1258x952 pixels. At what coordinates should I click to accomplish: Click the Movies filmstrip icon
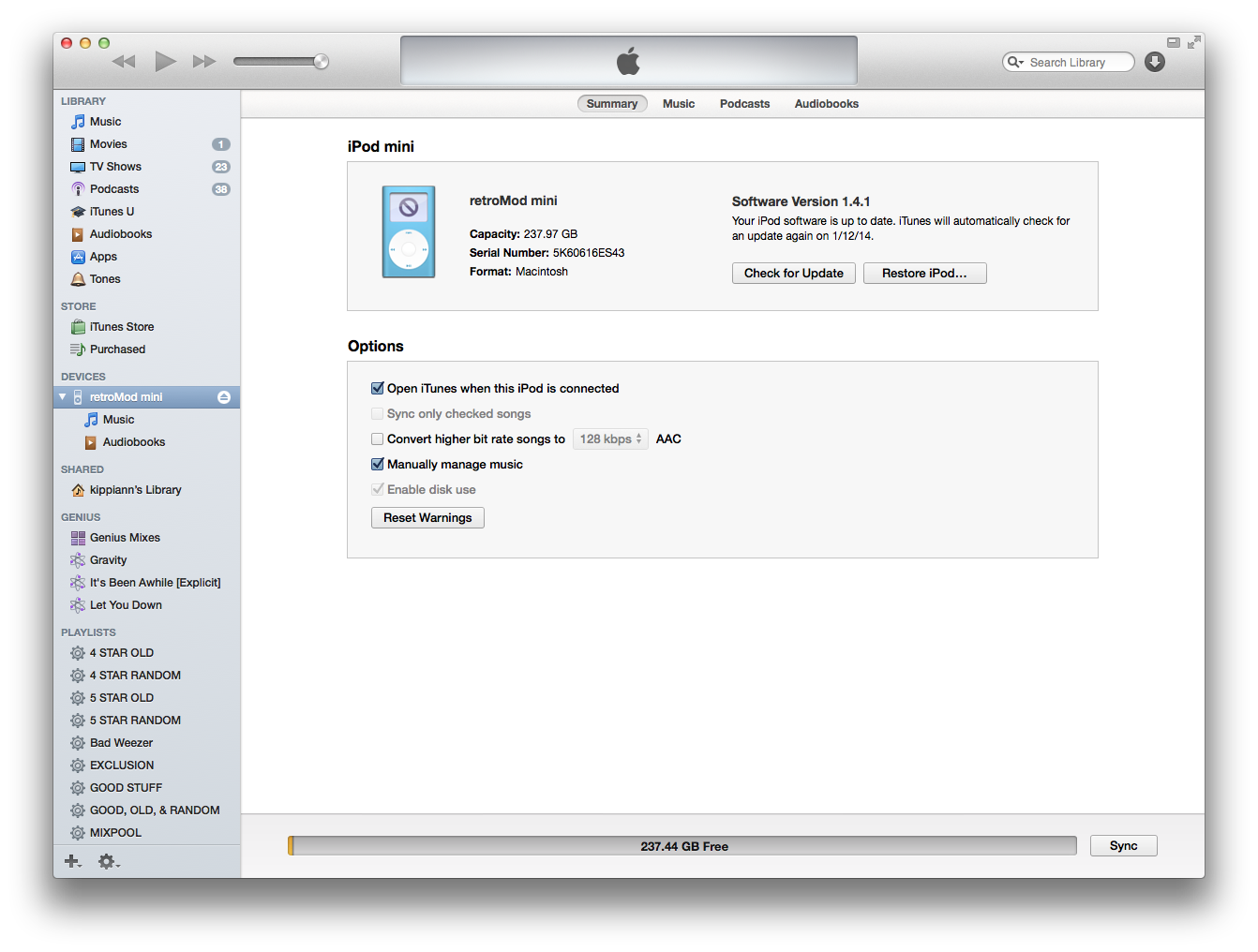pos(78,144)
